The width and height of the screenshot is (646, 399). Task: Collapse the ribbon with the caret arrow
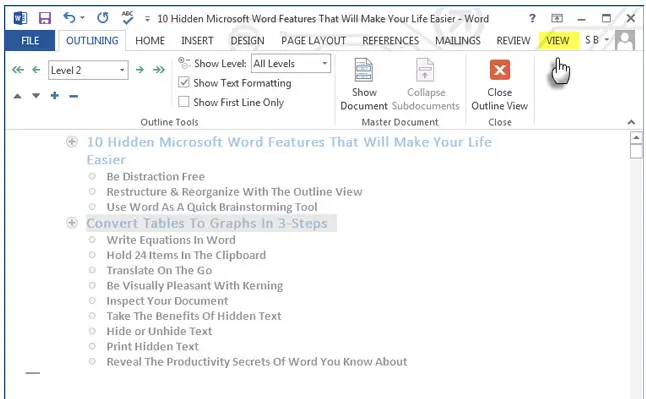(631, 122)
